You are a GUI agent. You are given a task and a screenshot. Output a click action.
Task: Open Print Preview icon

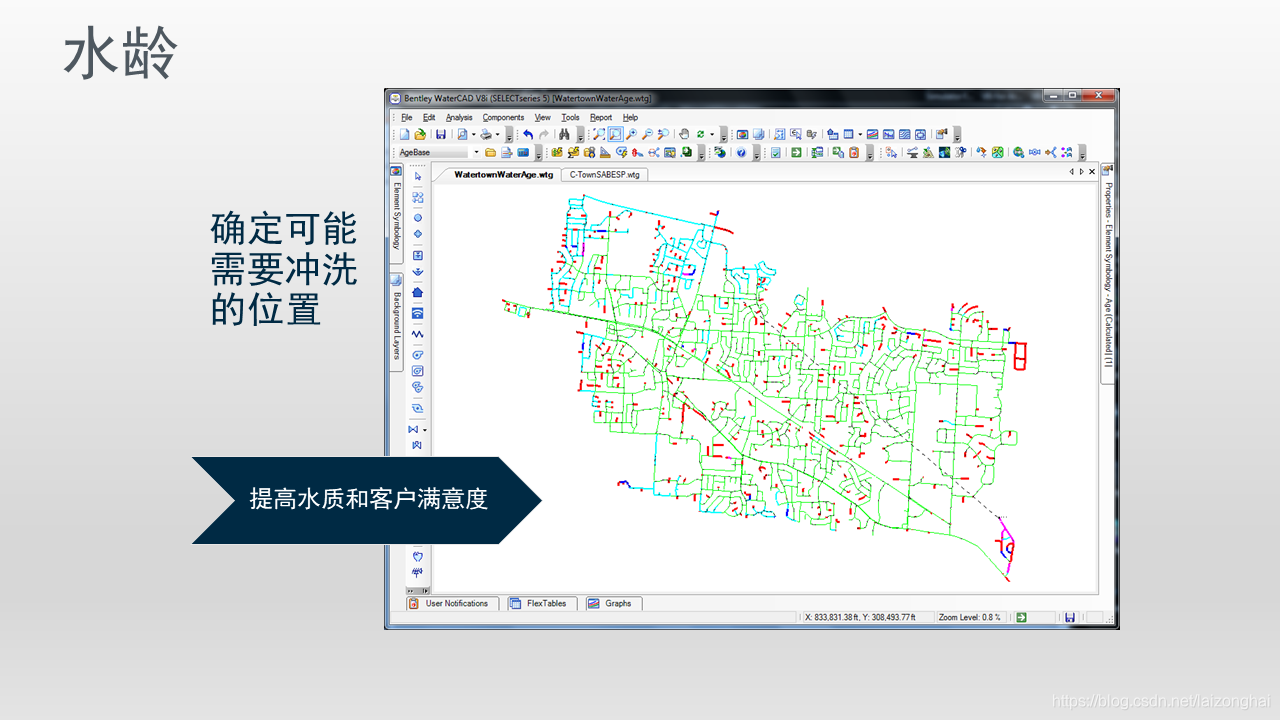(x=463, y=134)
